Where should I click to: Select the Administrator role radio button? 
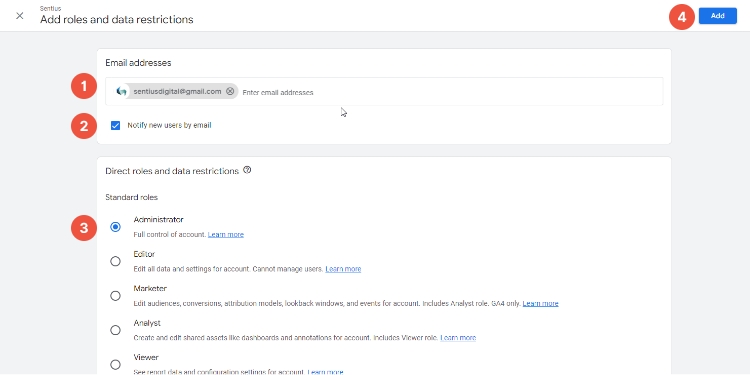tap(115, 227)
